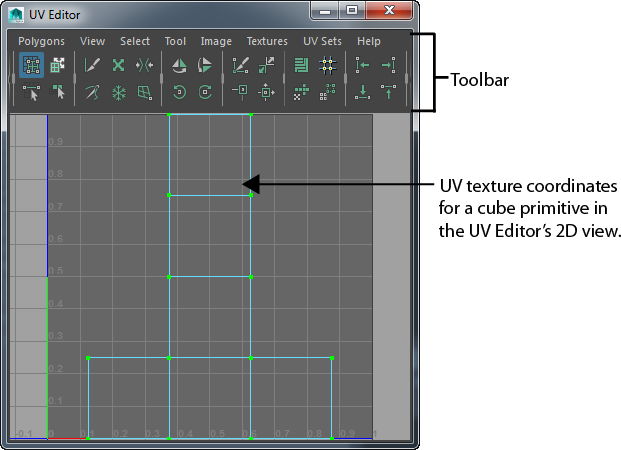
Task: Close the UV Editor window
Action: click(389, 10)
